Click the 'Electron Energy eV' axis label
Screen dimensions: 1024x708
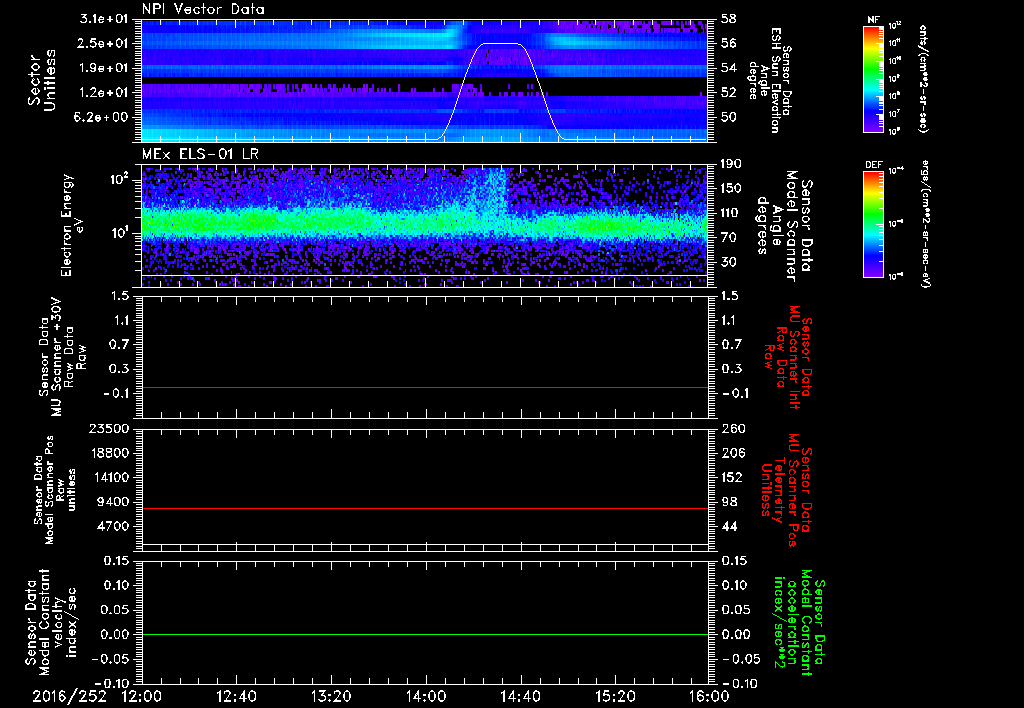point(73,225)
